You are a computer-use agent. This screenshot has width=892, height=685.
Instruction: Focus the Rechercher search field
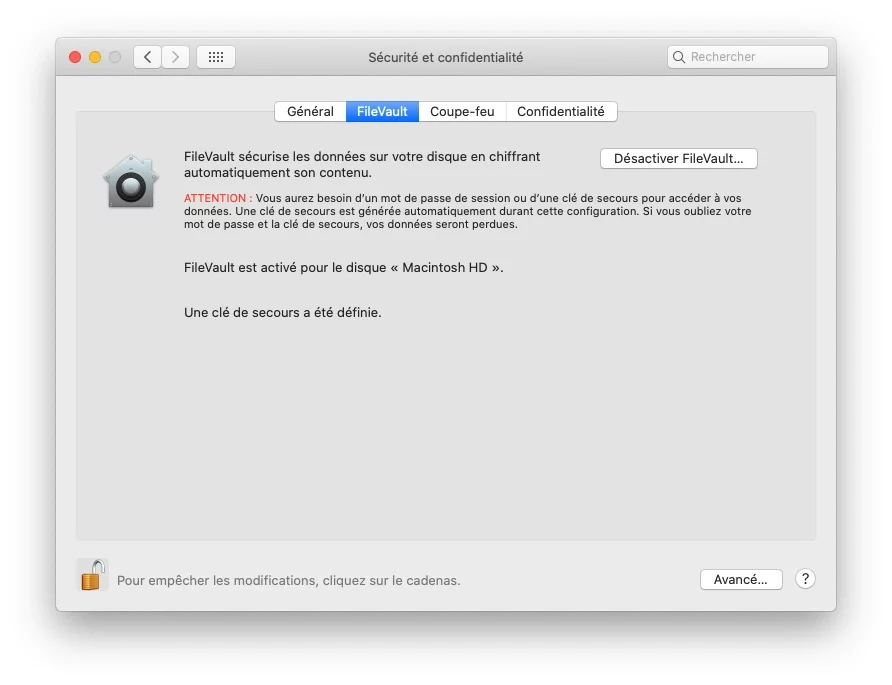tap(755, 57)
